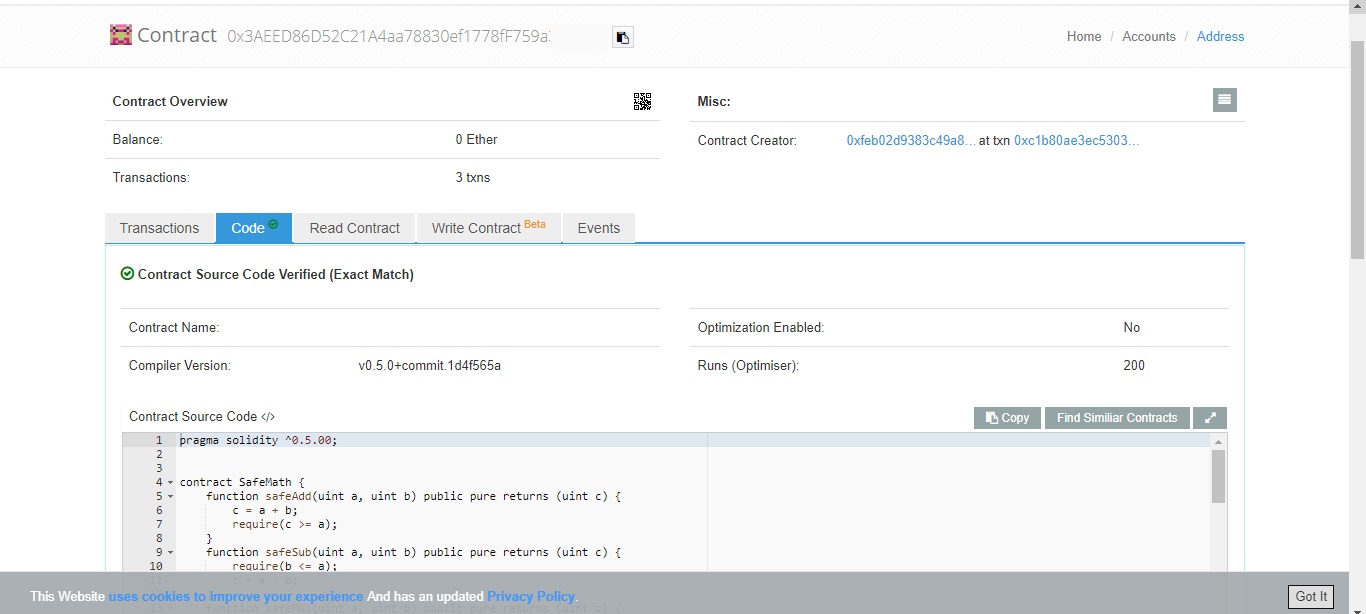Open the QR code icon
Viewport: 1366px width, 614px height.
642,101
